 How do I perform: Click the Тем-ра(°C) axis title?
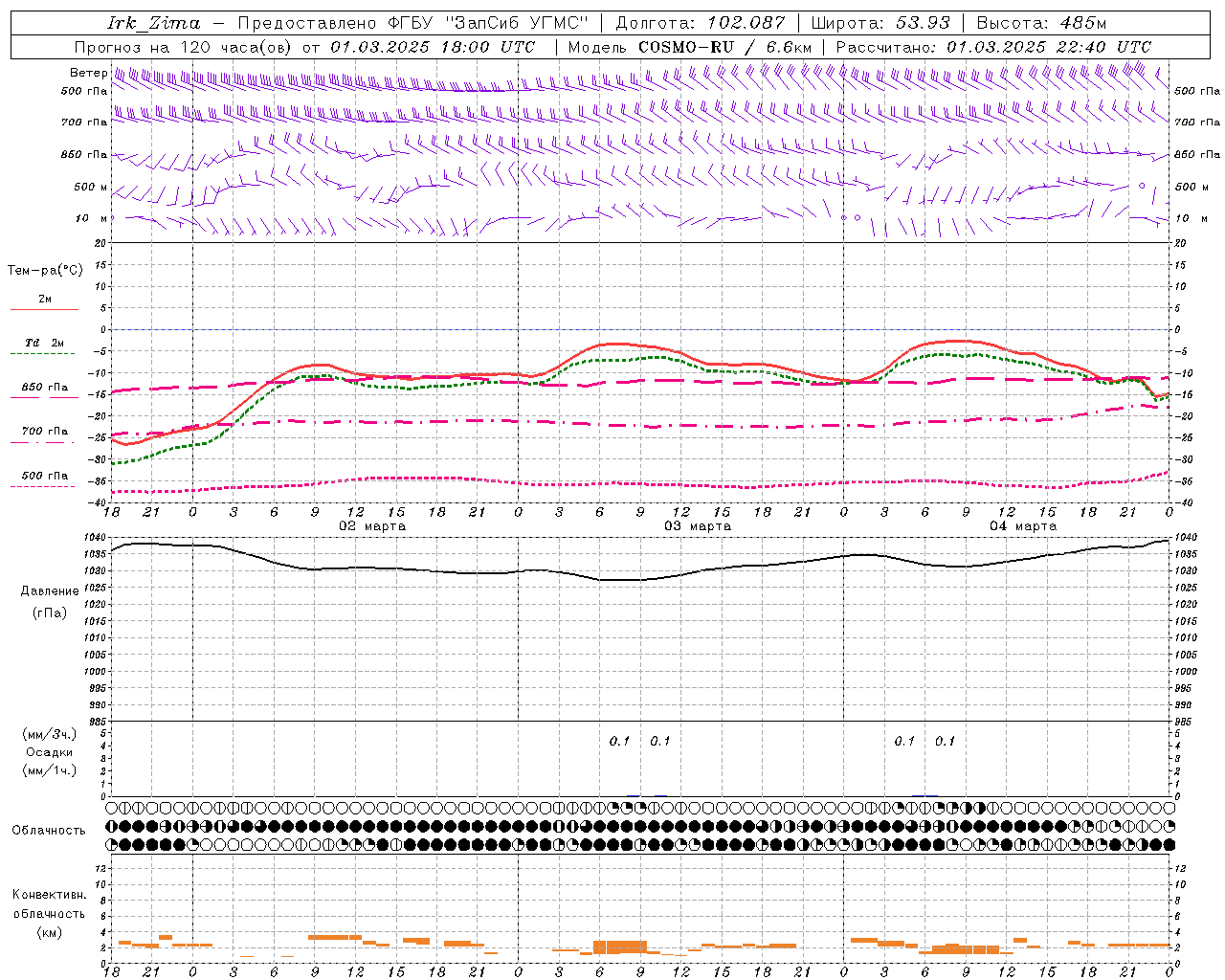pos(45,271)
